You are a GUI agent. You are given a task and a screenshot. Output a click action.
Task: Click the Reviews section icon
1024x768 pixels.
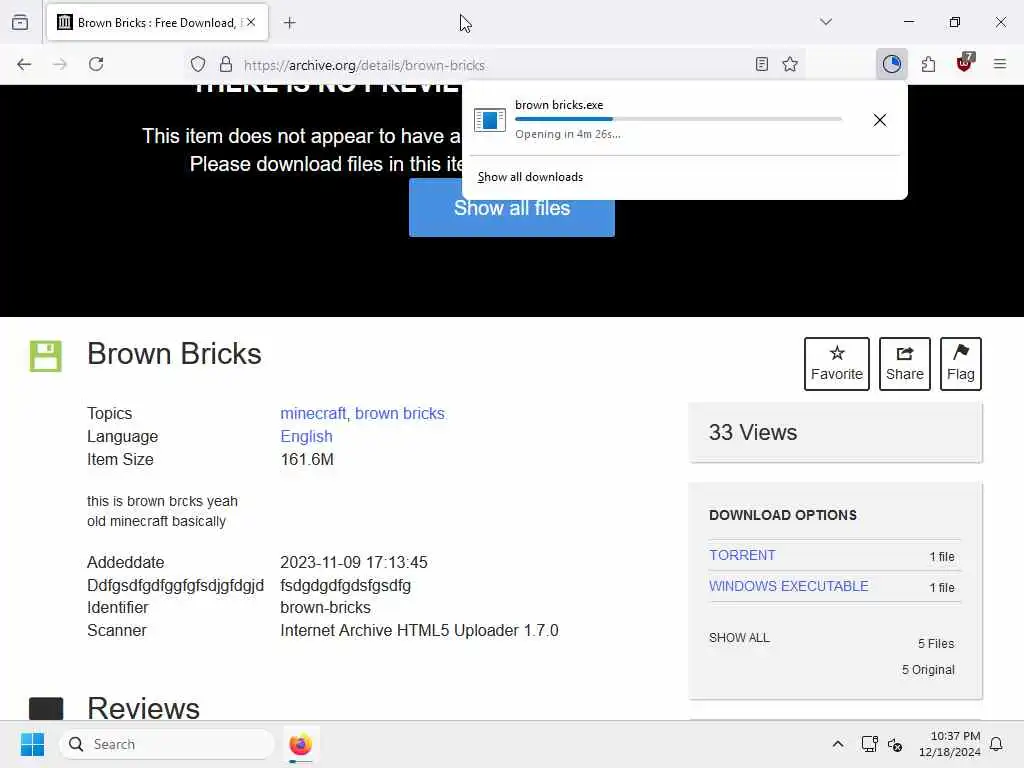pos(46,709)
